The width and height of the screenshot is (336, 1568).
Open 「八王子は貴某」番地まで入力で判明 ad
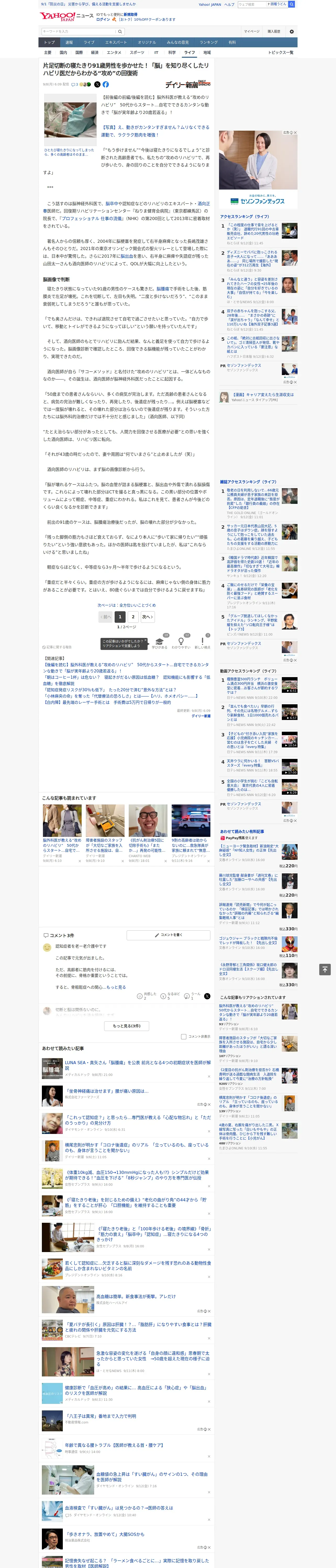[101, 1416]
